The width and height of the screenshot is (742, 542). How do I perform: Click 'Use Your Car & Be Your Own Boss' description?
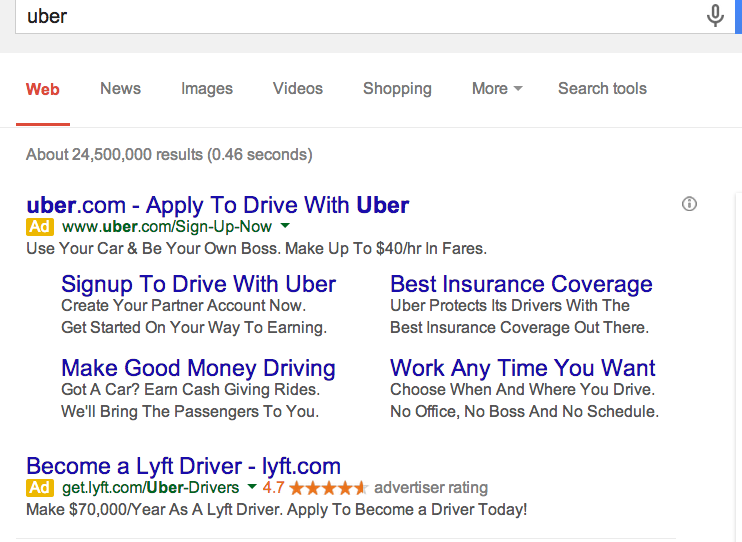[256, 249]
